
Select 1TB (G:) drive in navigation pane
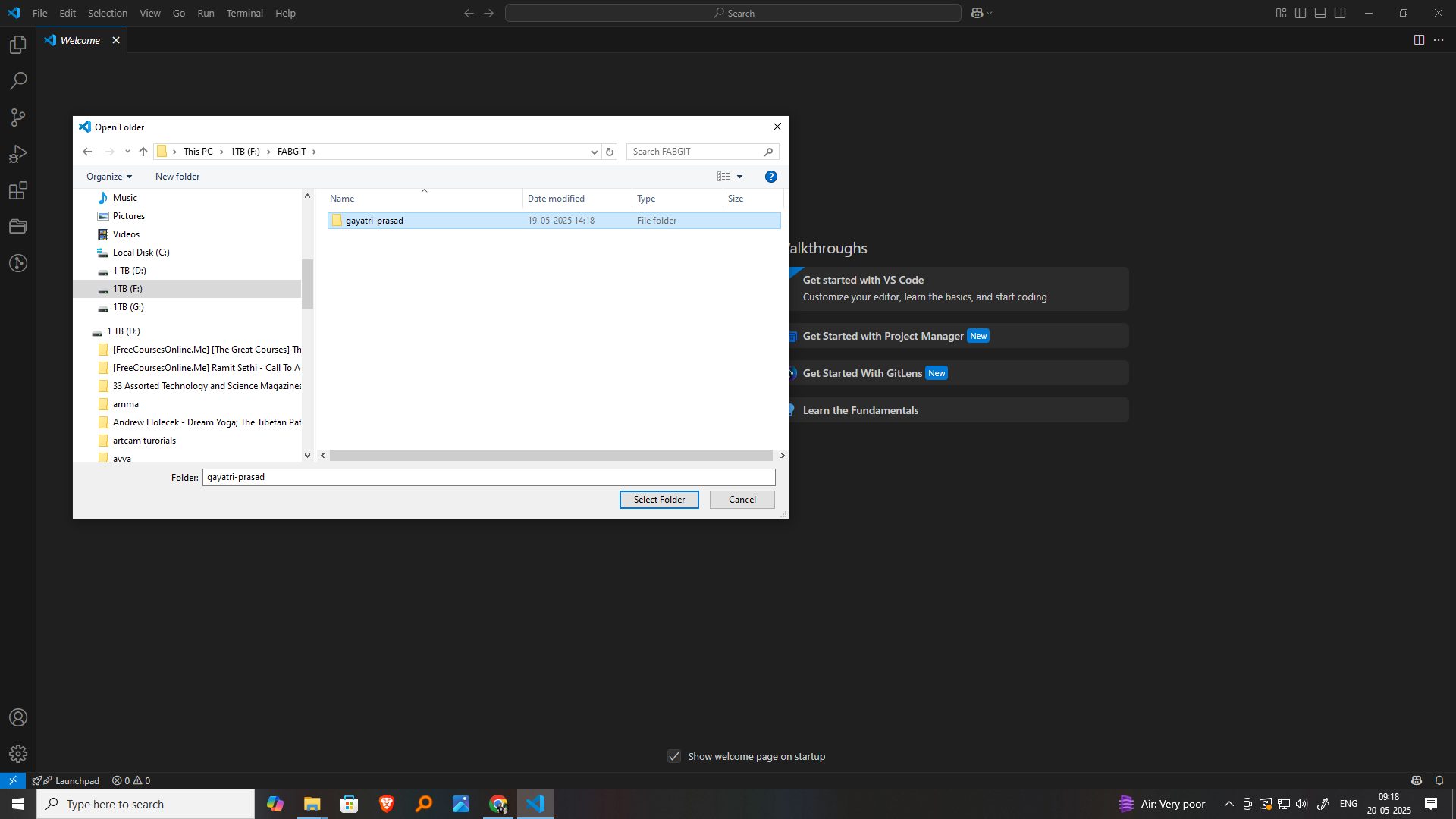pos(128,307)
